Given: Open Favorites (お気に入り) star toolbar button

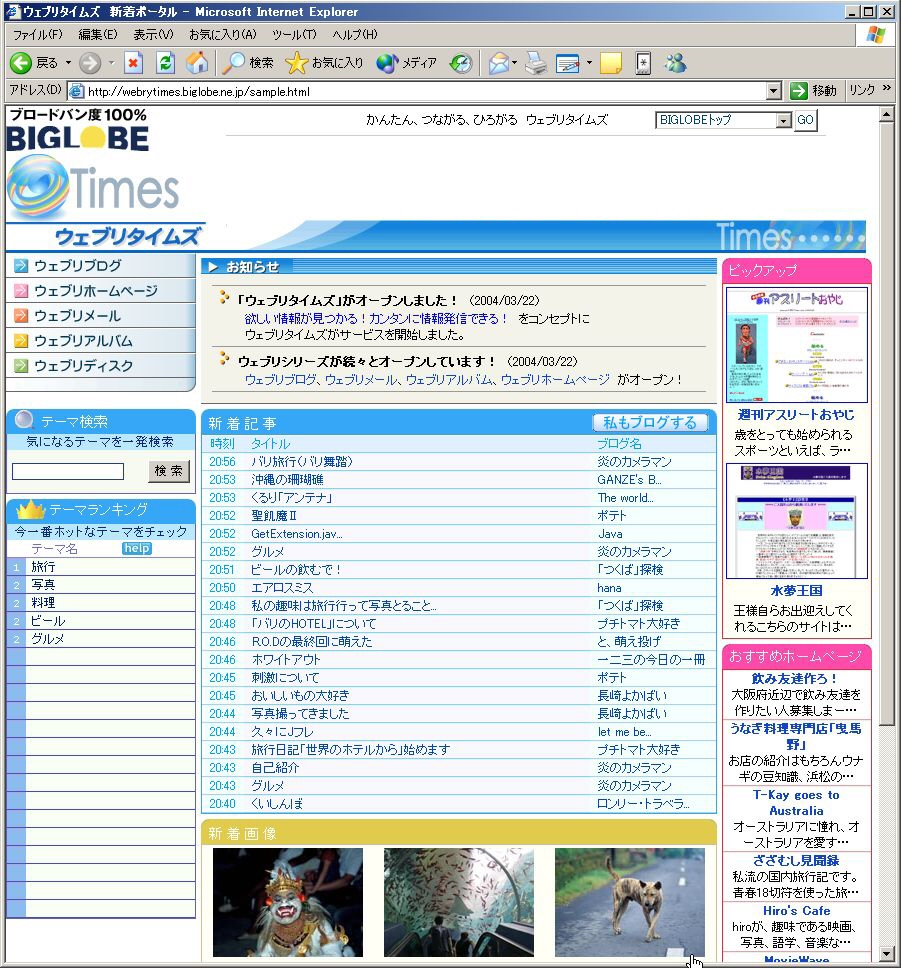Looking at the screenshot, I should click(324, 62).
